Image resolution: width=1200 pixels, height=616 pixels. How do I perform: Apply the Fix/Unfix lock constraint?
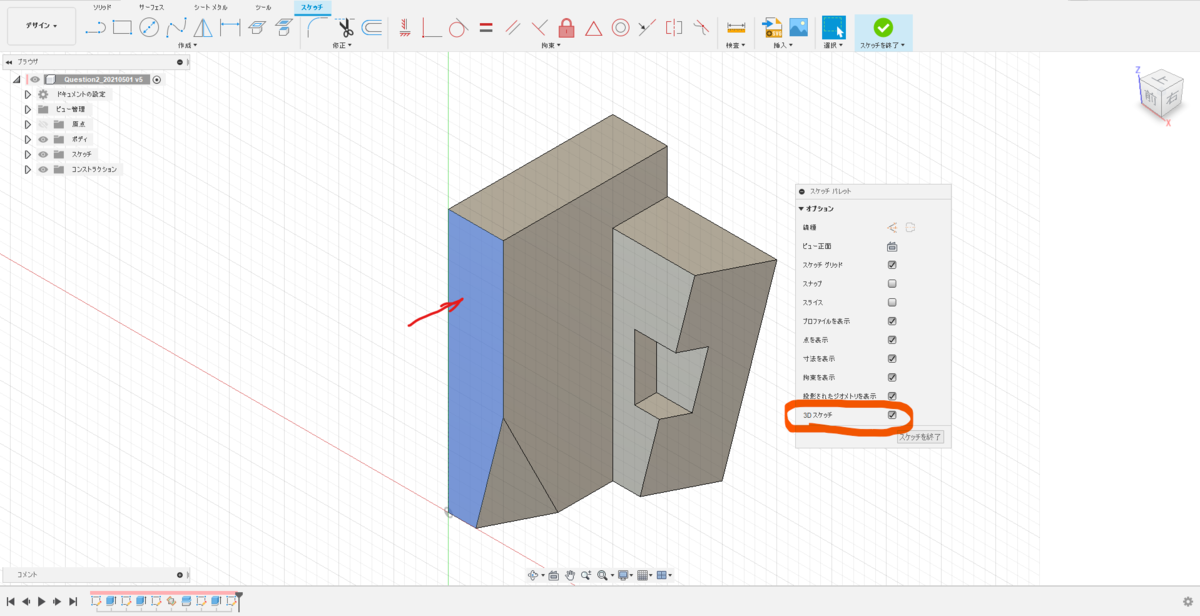point(567,28)
